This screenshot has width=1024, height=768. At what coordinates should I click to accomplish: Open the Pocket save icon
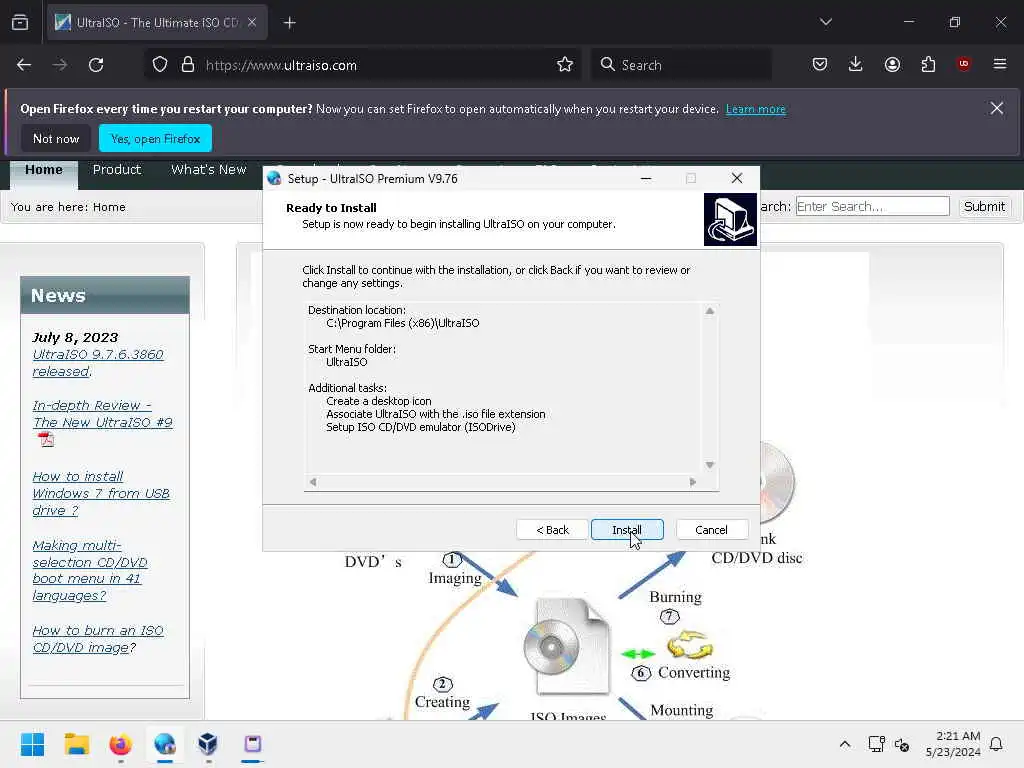coord(820,64)
